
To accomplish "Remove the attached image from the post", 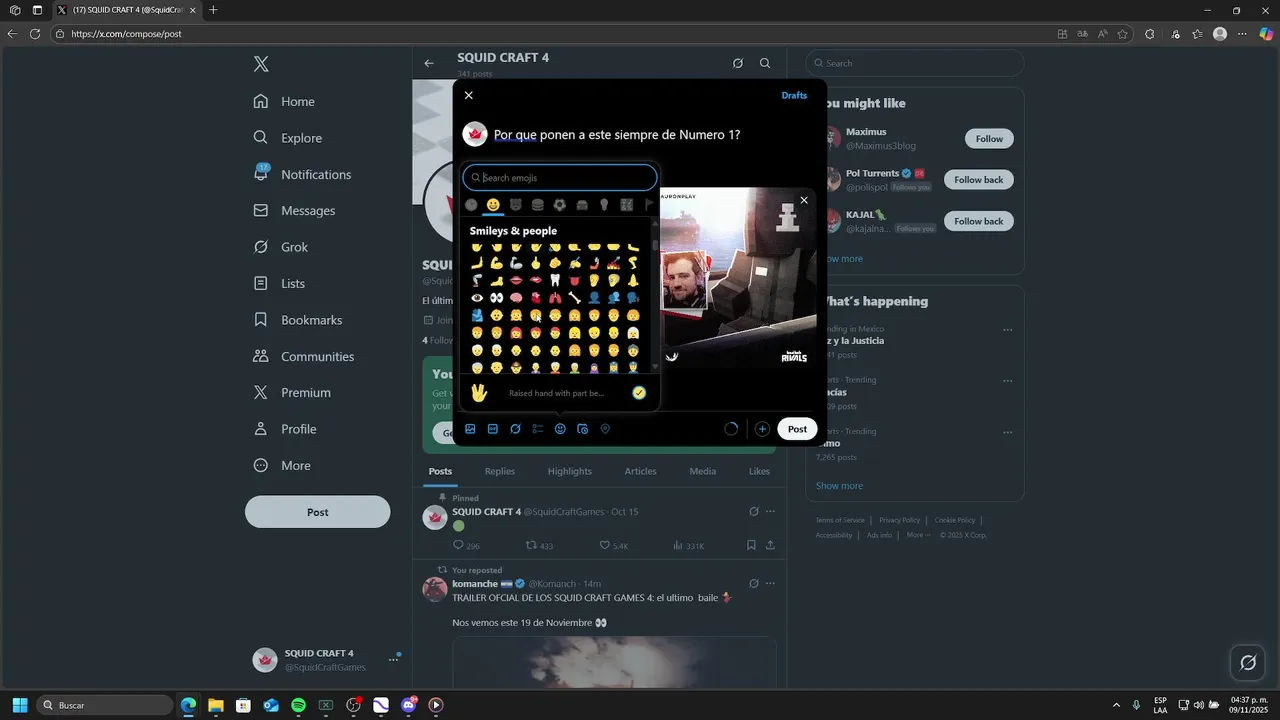I will coord(804,201).
